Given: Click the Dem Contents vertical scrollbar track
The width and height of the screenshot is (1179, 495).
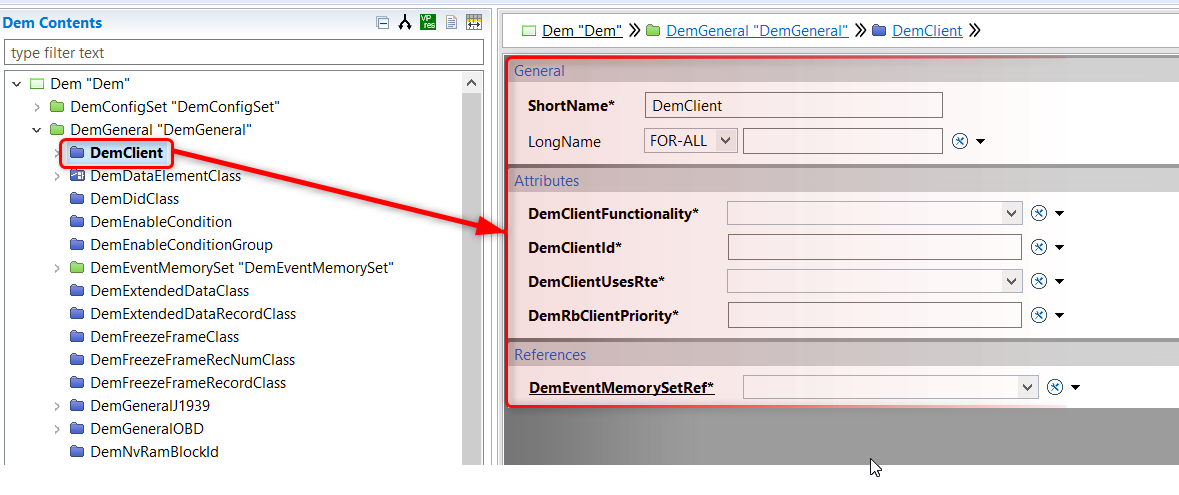Looking at the screenshot, I should coord(471,278).
